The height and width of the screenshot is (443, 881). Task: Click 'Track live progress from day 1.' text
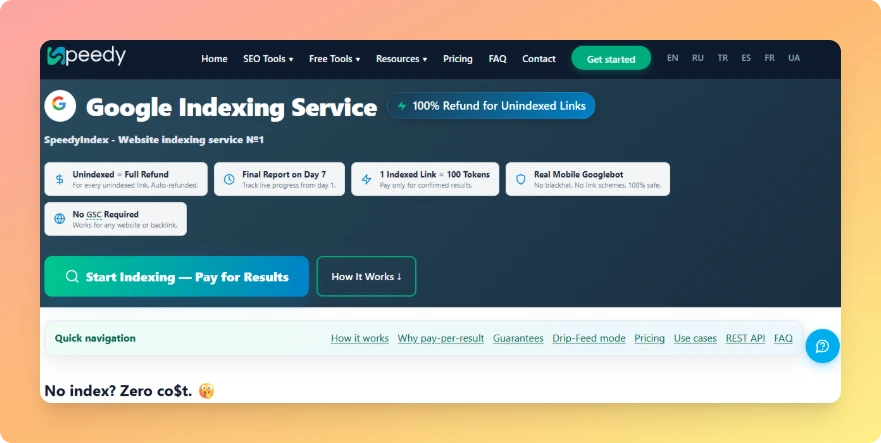[289, 185]
